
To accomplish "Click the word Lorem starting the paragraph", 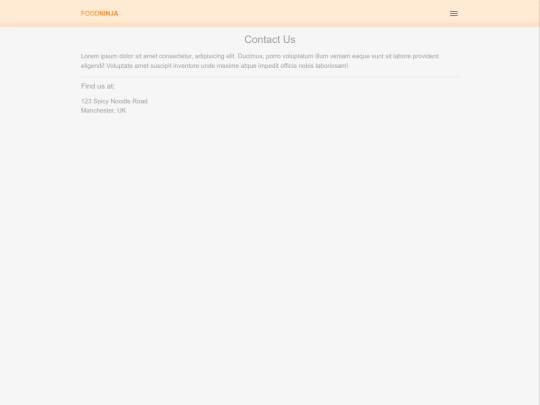I will coord(90,56).
